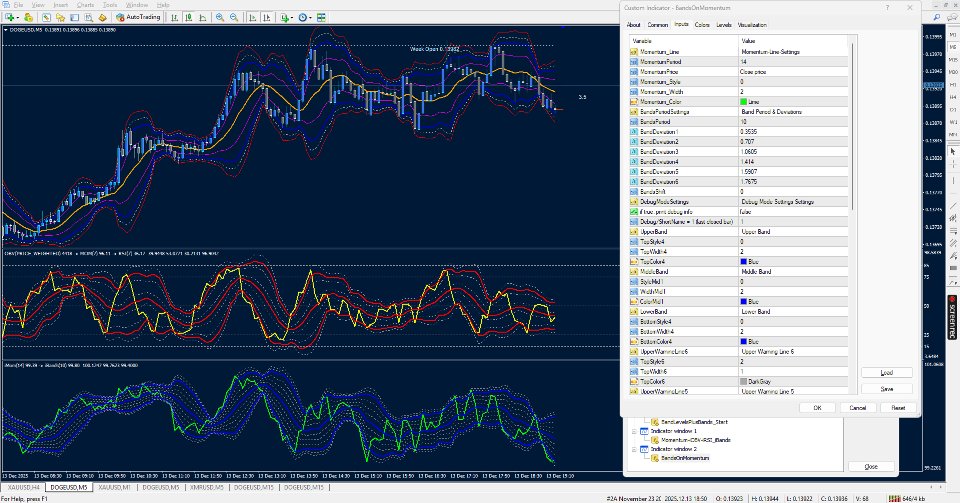
Task: Click the Close button in indicators list window
Action: click(871, 466)
